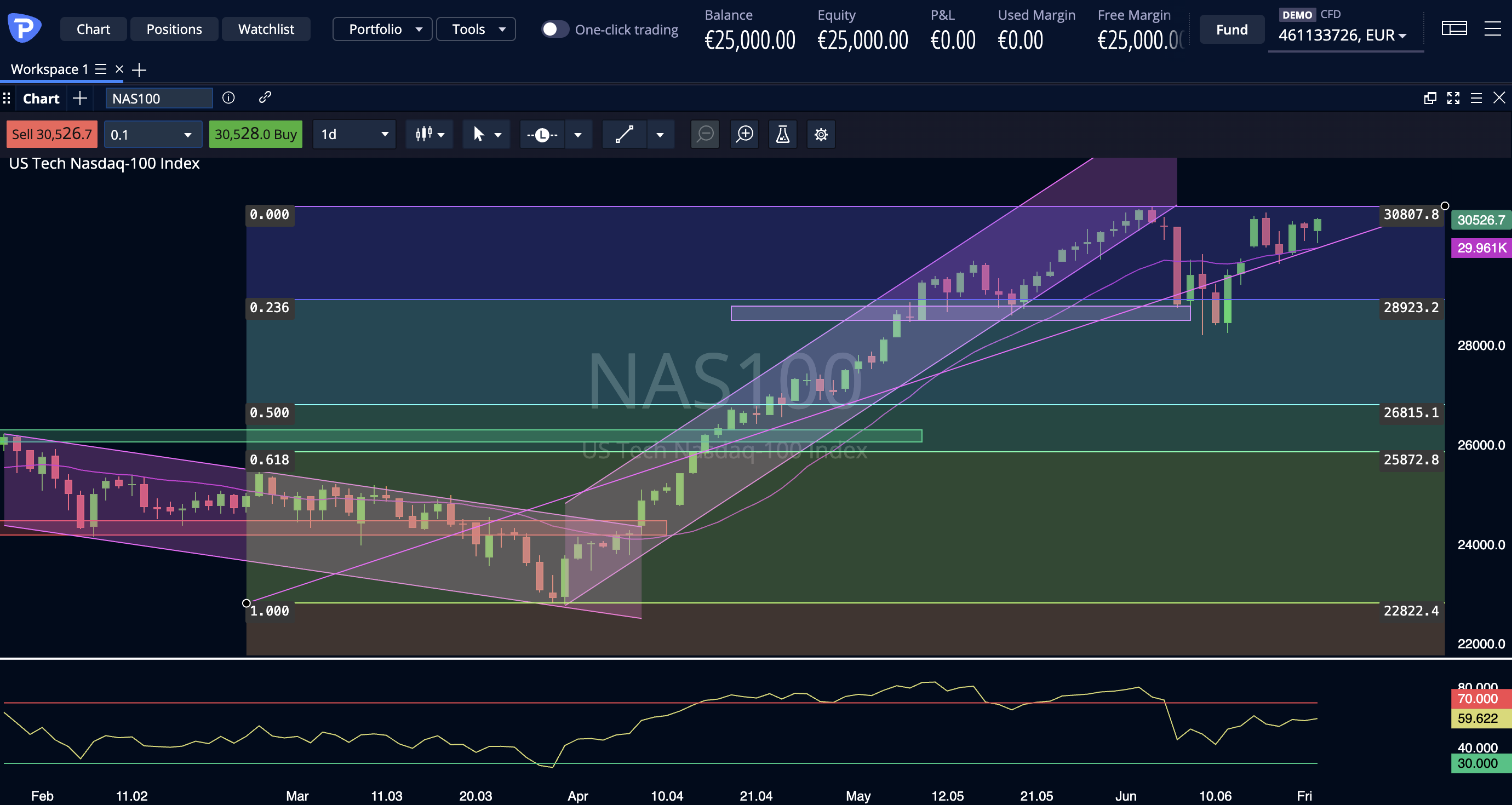The height and width of the screenshot is (805, 1512).
Task: Zoom in the chart
Action: point(744,134)
